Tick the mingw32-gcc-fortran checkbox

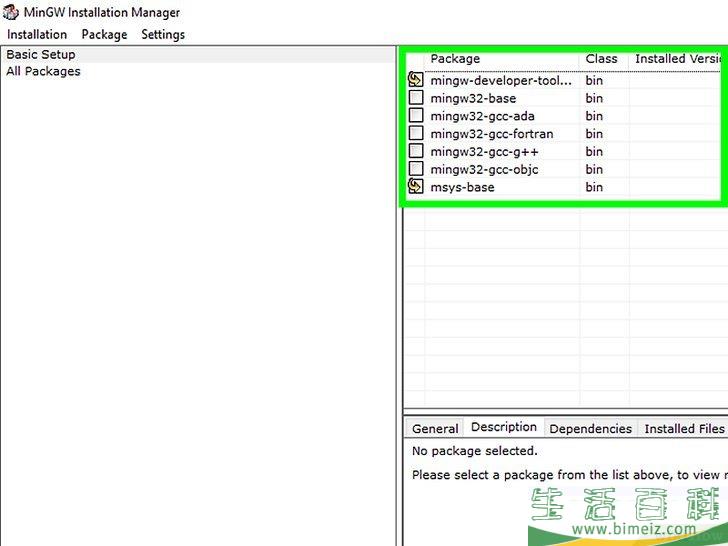tap(416, 133)
